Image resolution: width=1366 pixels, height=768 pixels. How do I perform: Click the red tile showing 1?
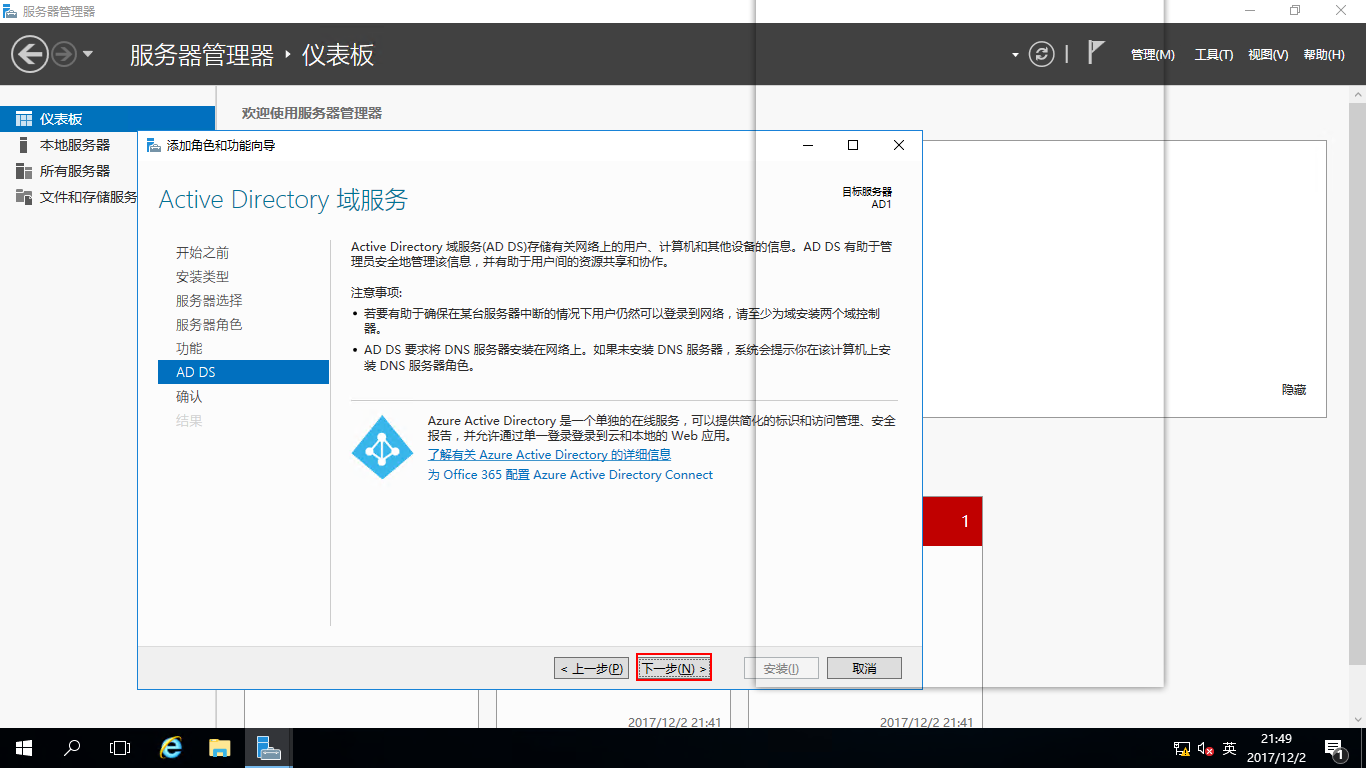(952, 521)
